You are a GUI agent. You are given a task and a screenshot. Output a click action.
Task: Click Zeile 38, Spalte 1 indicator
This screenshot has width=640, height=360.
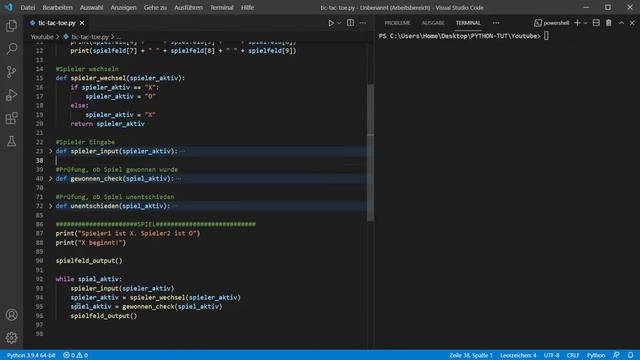coord(471,355)
